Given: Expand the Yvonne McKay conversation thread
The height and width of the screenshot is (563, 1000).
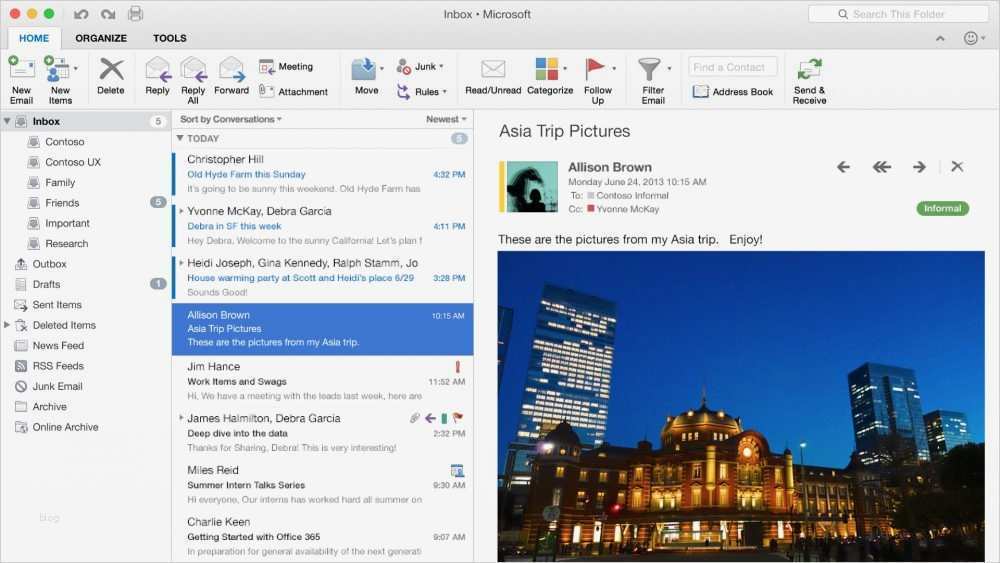Looking at the screenshot, I should [x=181, y=211].
